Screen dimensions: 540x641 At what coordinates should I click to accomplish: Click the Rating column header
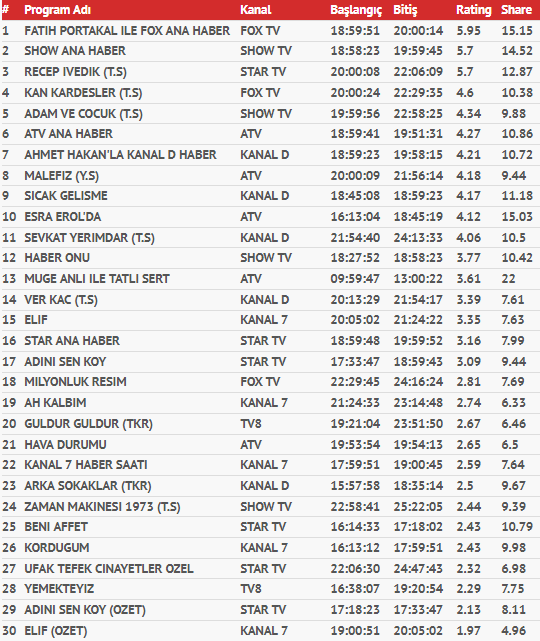point(474,10)
